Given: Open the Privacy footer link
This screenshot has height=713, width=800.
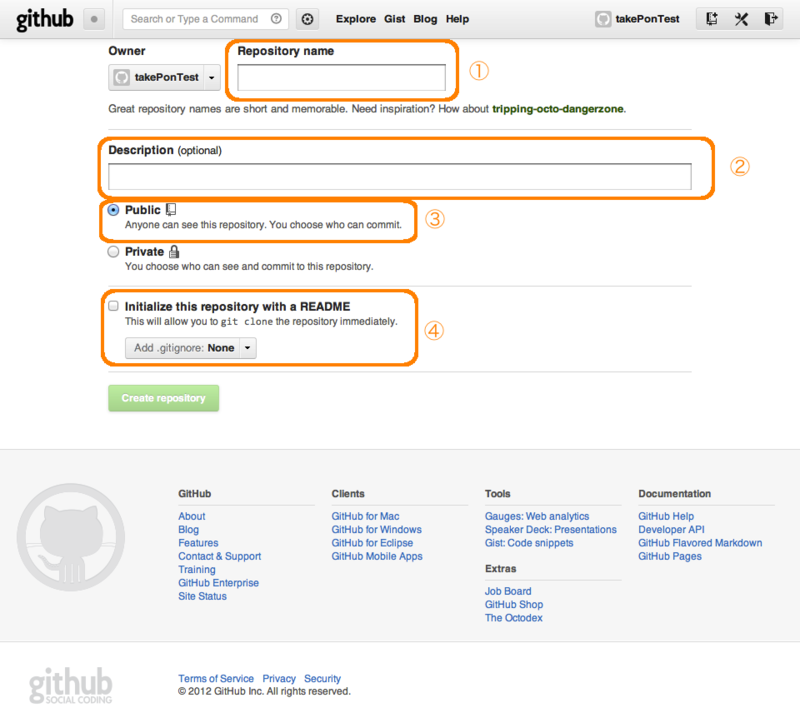Looking at the screenshot, I should 279,678.
